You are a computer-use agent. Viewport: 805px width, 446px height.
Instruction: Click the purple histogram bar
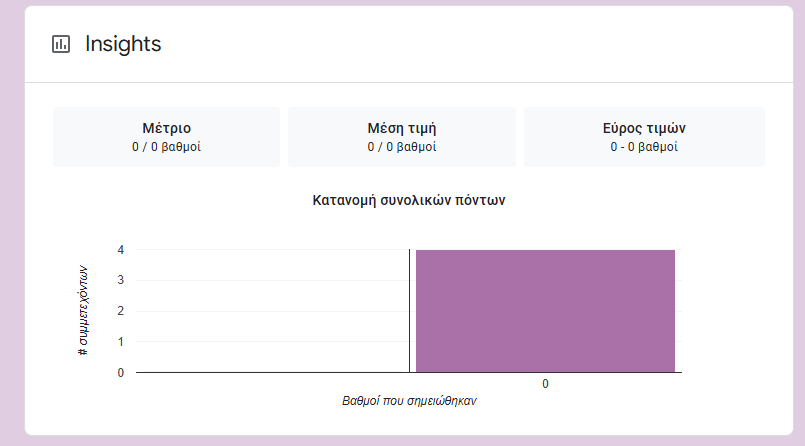545,311
